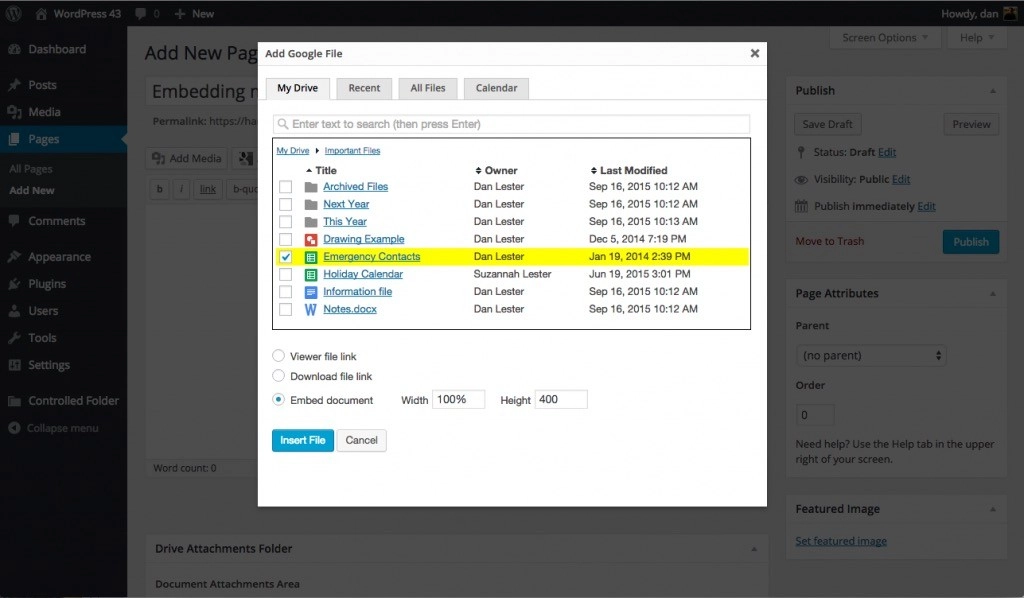Click the search magnifier icon in dialog
Screen dimensions: 1024x598
point(284,125)
